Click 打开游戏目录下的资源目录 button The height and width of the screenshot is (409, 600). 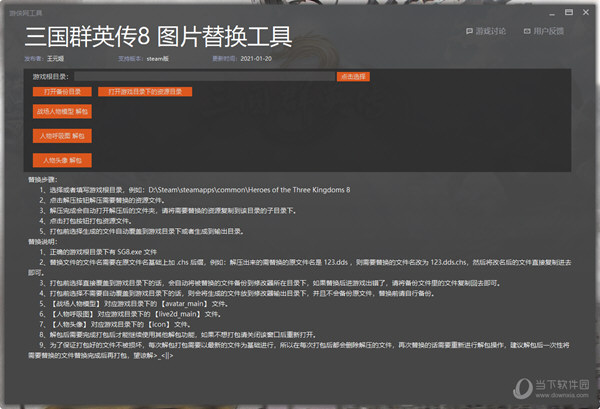[x=145, y=92]
